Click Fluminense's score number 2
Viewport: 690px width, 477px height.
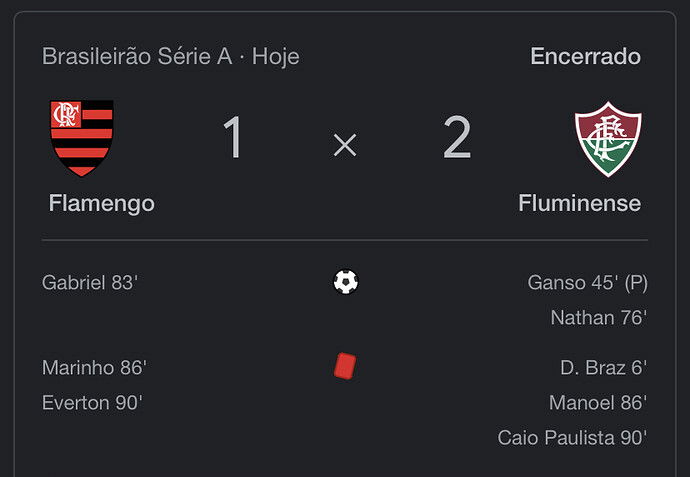pyautogui.click(x=457, y=137)
